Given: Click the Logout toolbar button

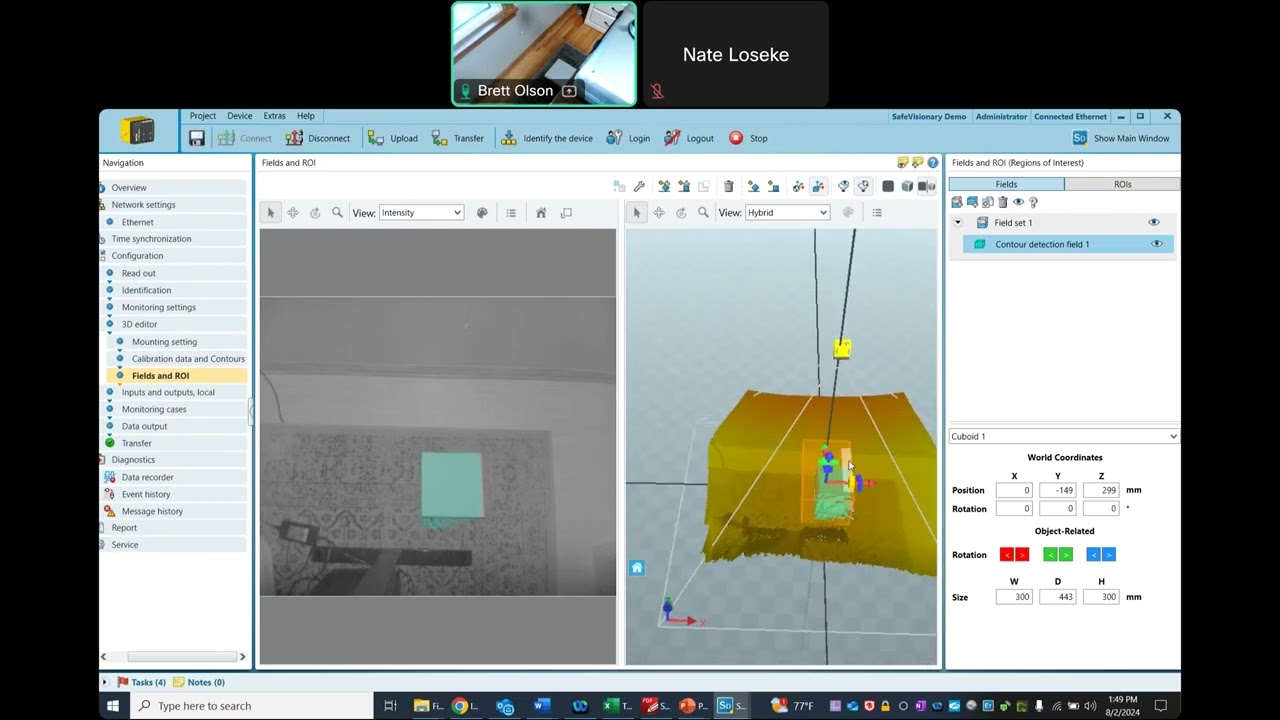Looking at the screenshot, I should point(689,138).
